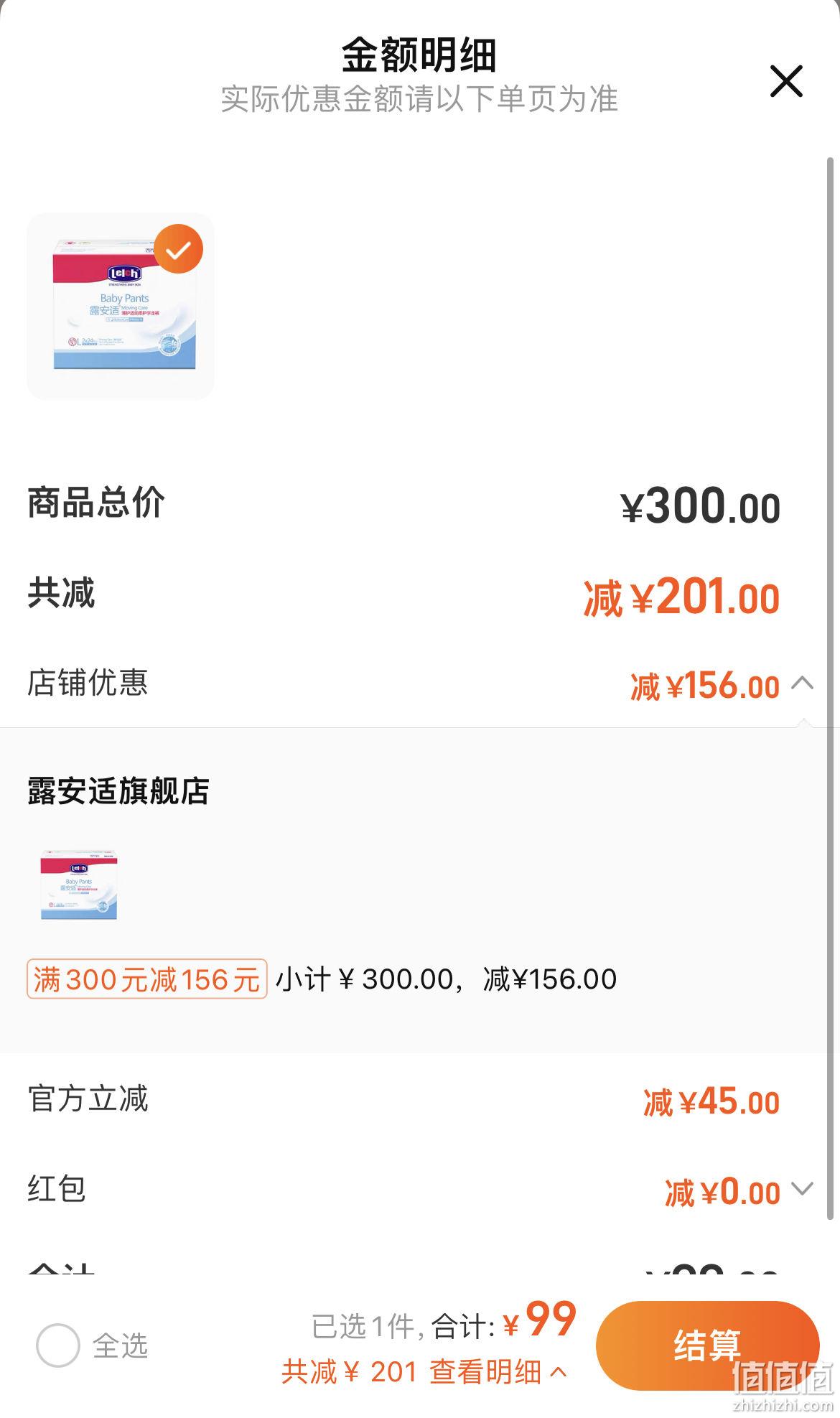Tap the orange checkmark badge on product
The height and width of the screenshot is (1418, 840).
coord(179,249)
